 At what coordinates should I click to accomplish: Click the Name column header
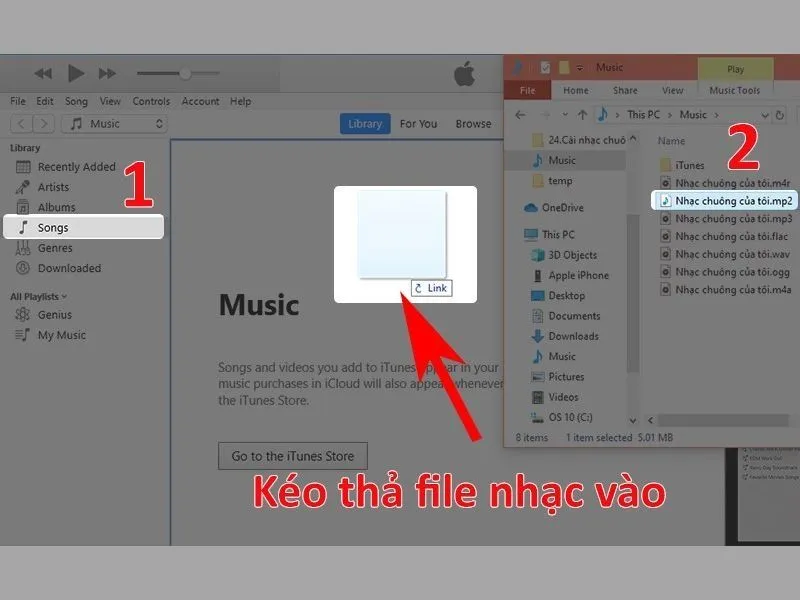tap(671, 141)
